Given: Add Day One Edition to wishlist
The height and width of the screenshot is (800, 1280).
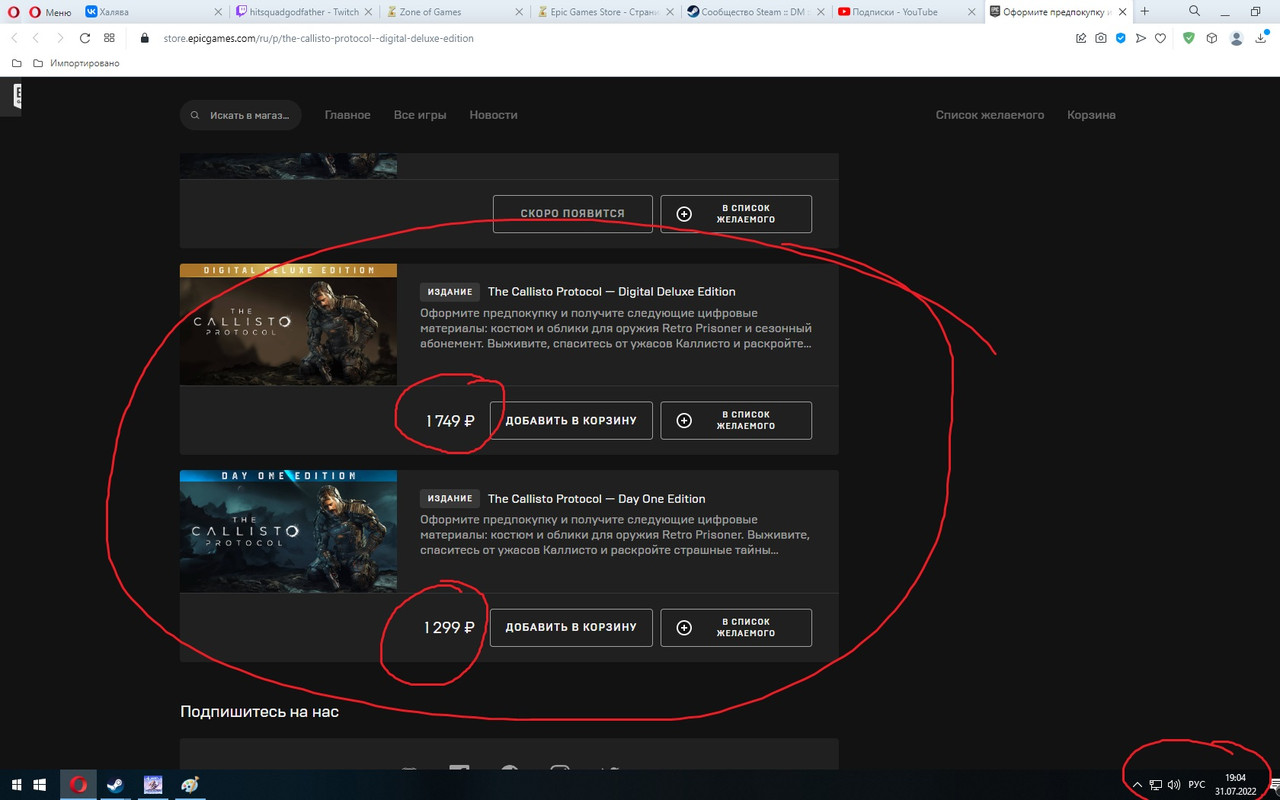Looking at the screenshot, I should 736,628.
